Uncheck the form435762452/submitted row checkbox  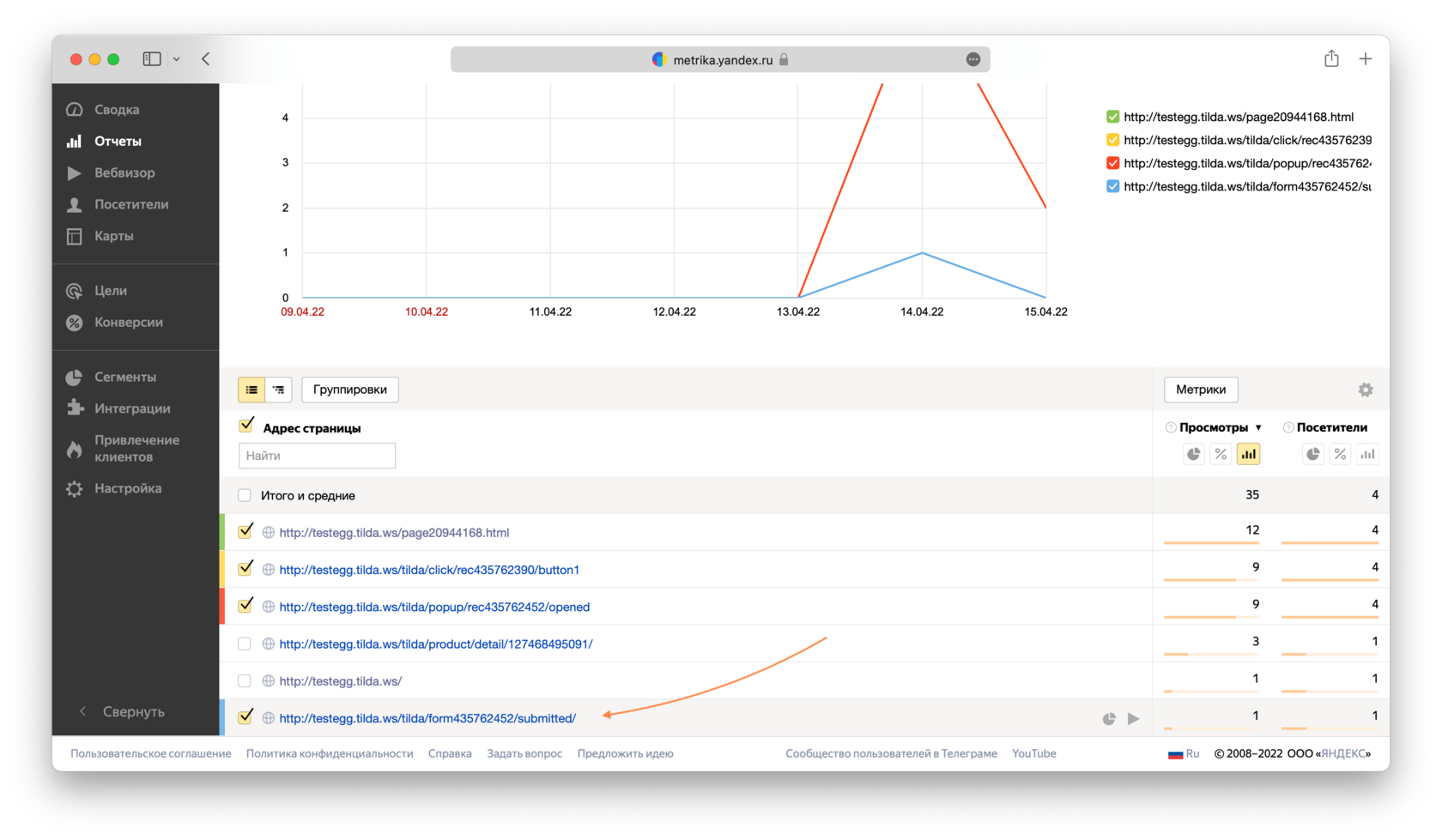coord(245,716)
